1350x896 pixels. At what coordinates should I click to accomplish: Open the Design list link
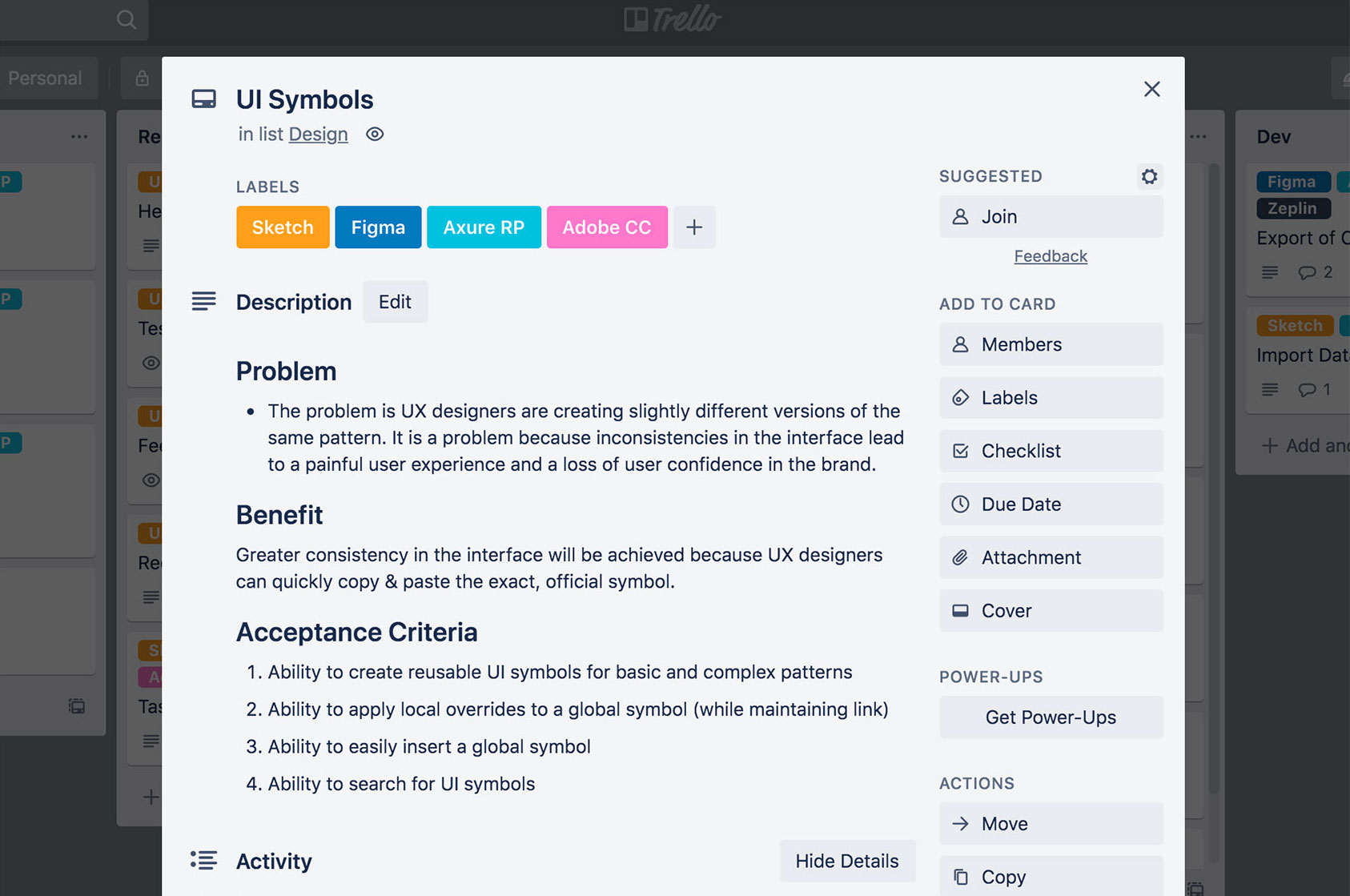[x=318, y=135]
